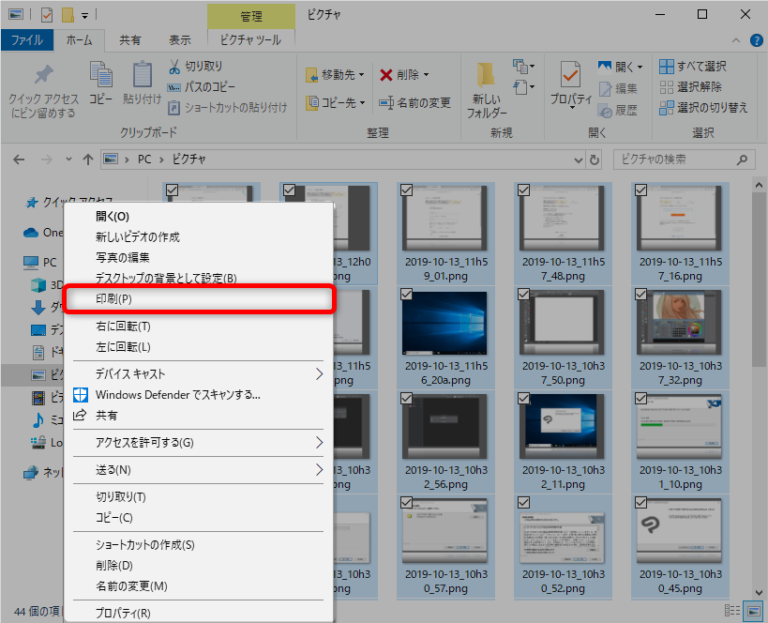Click the refresh icon beside the address bar

tap(595, 159)
